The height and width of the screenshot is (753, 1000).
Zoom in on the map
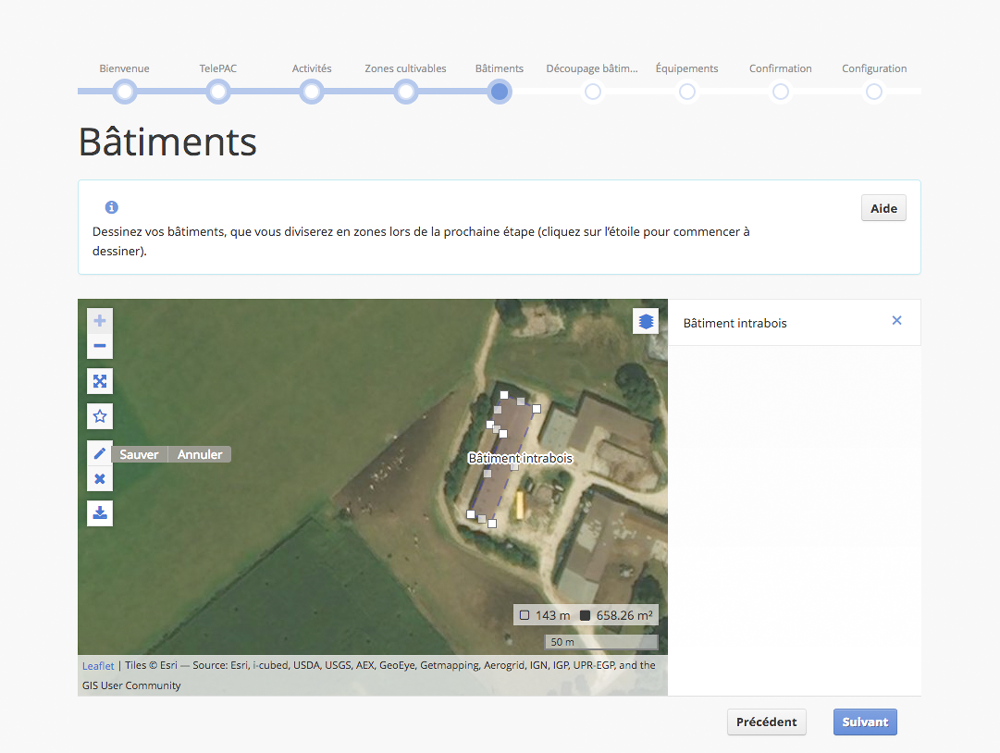click(x=99, y=320)
